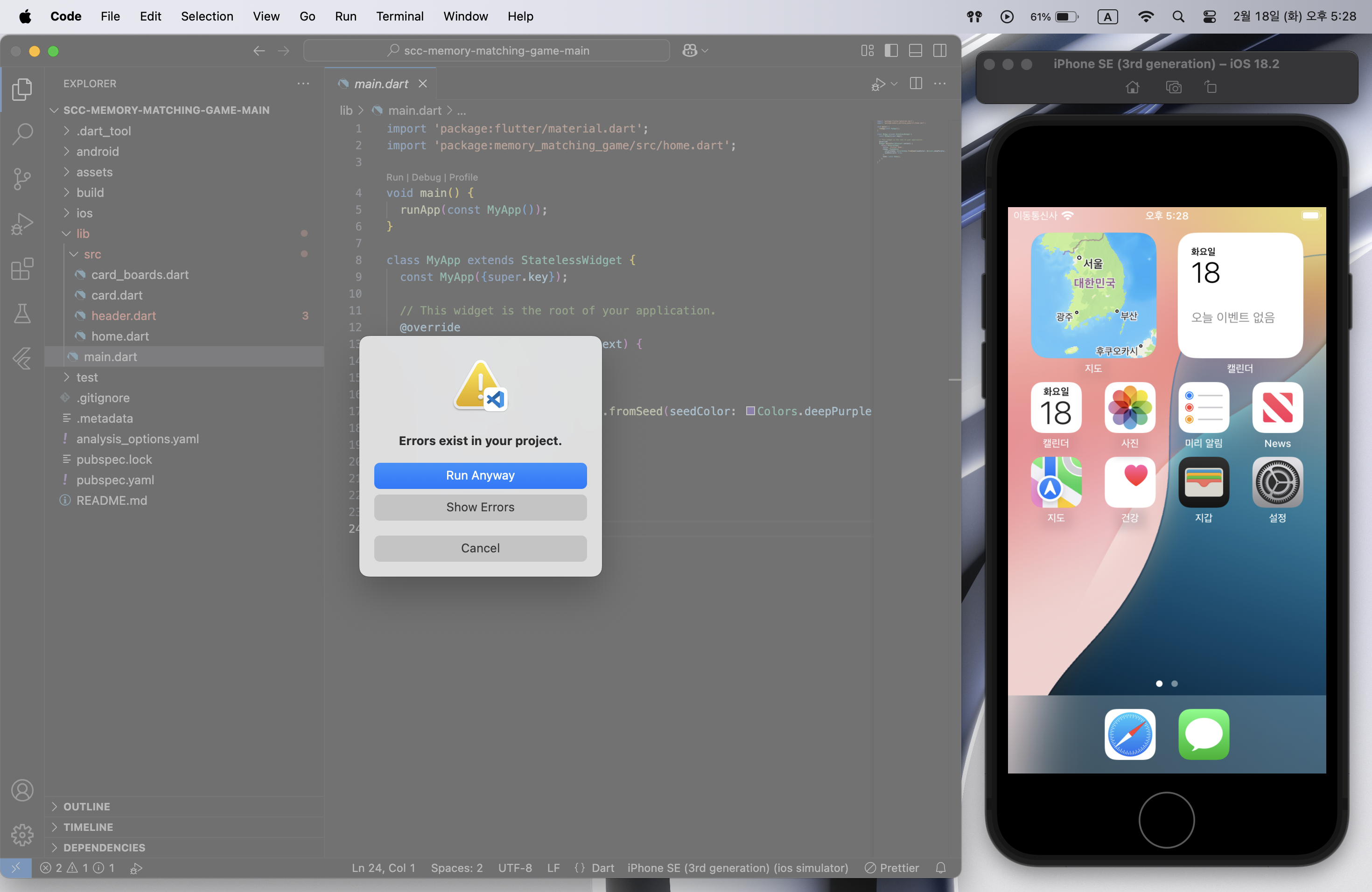Toggle the bottom panel visibility
Viewport: 1372px width, 892px height.
click(x=916, y=51)
